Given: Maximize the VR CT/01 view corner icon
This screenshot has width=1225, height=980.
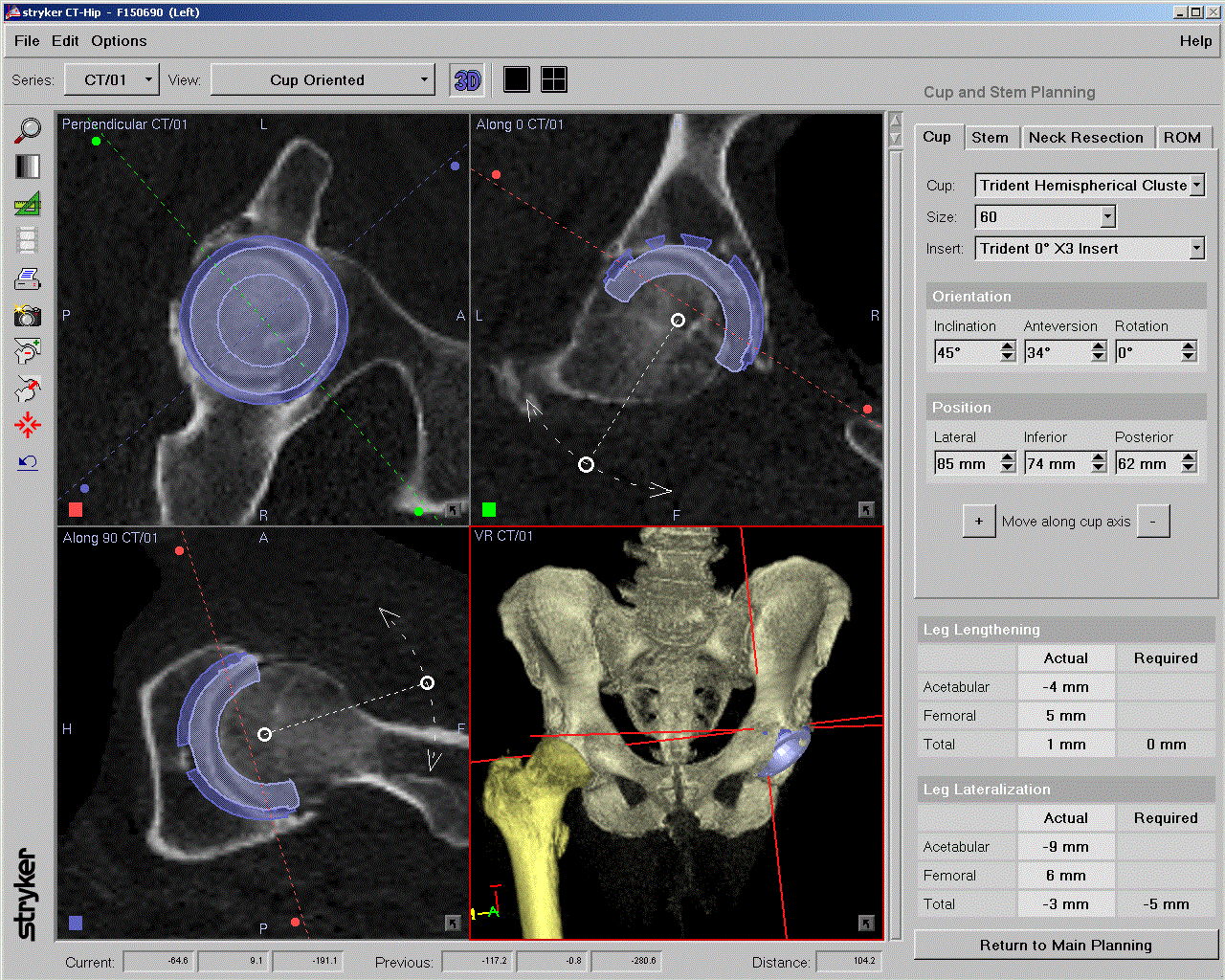Looking at the screenshot, I should [866, 923].
